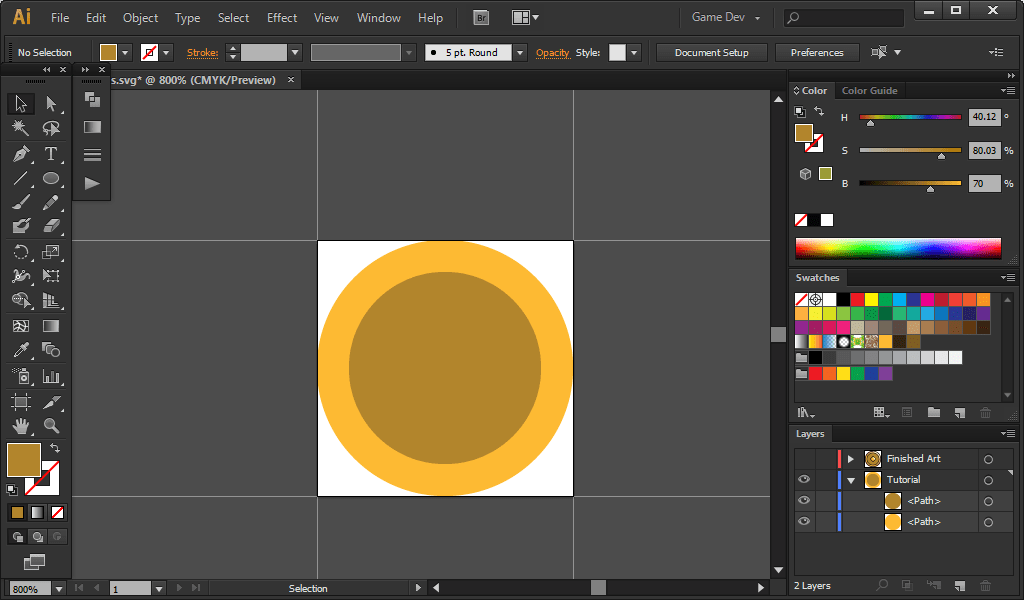
Task: Pick the Eyedropper tool
Action: (20, 350)
